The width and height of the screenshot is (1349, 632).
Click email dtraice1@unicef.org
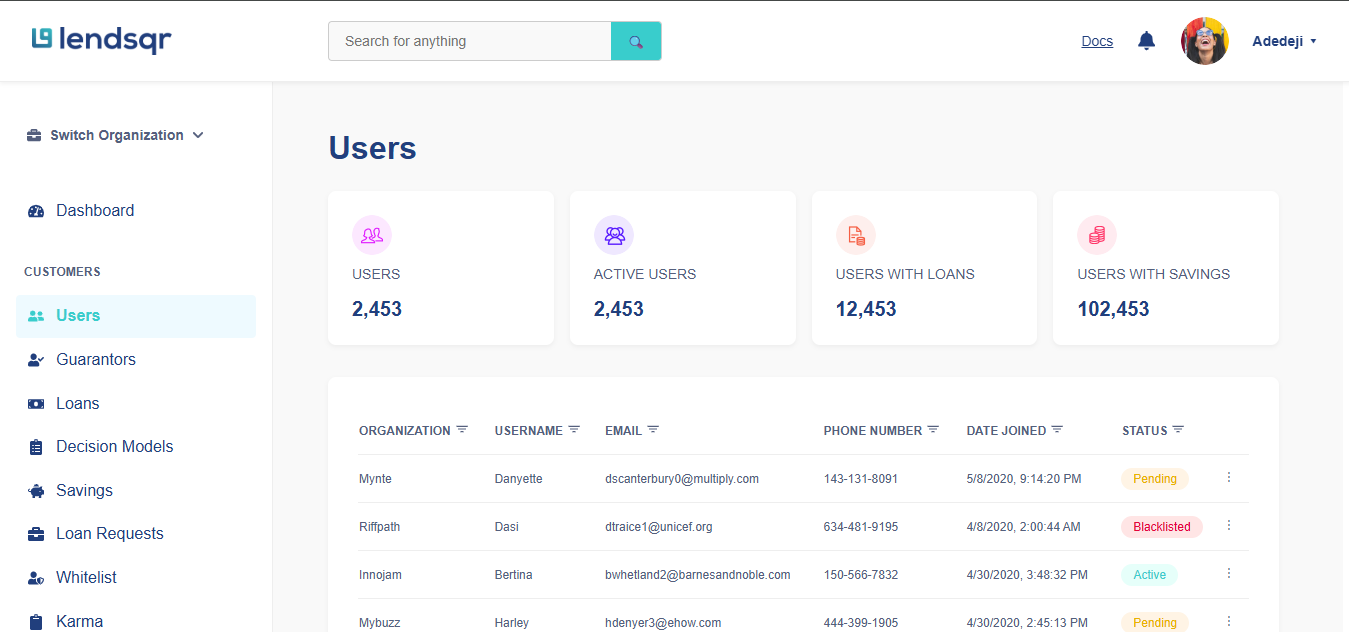coord(659,527)
